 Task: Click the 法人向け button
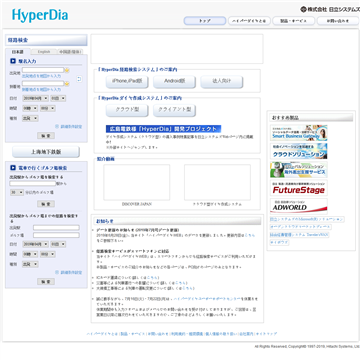(x=222, y=82)
